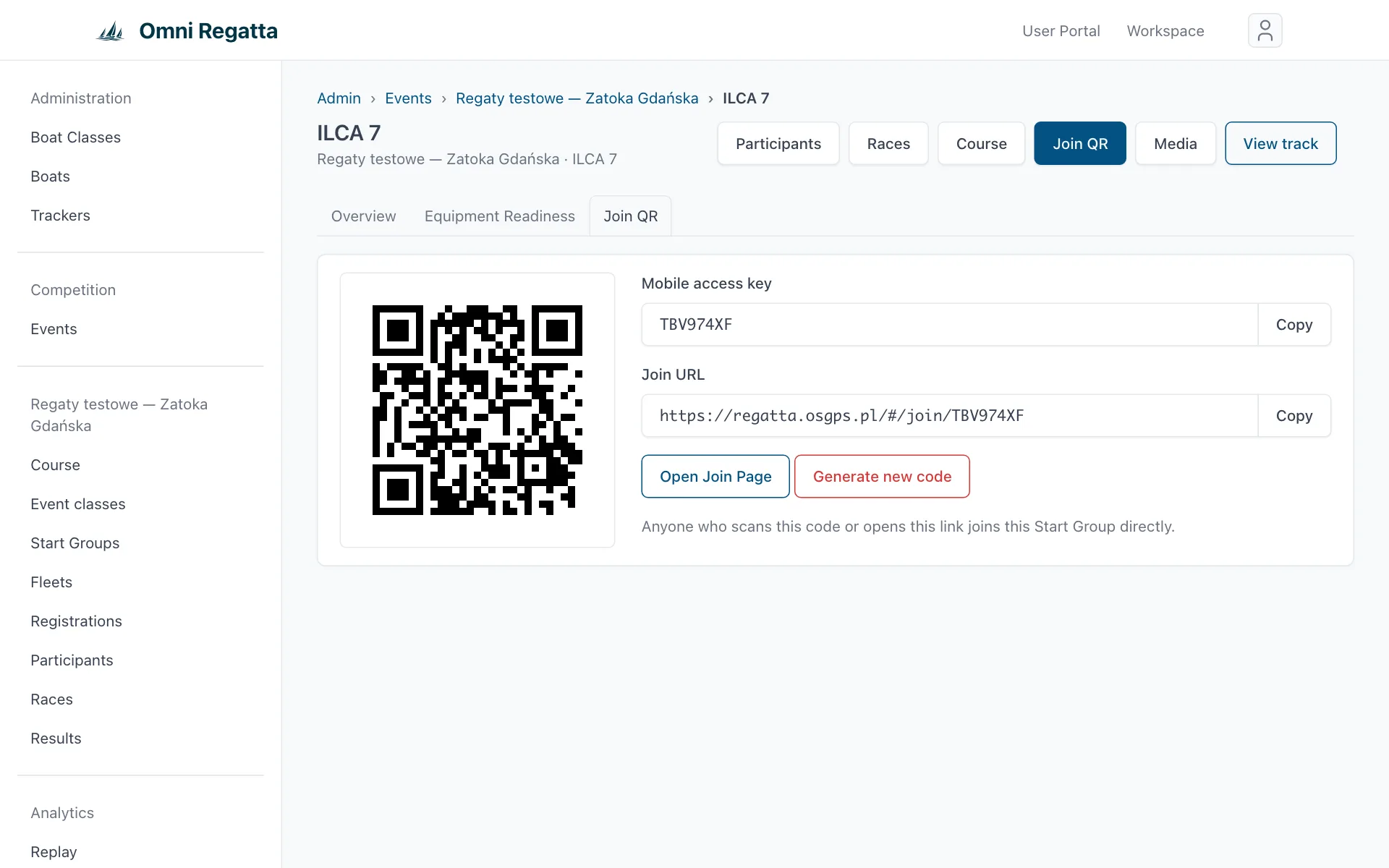Open Boats in sidebar
Image resolution: width=1389 pixels, height=868 pixels.
coord(50,176)
